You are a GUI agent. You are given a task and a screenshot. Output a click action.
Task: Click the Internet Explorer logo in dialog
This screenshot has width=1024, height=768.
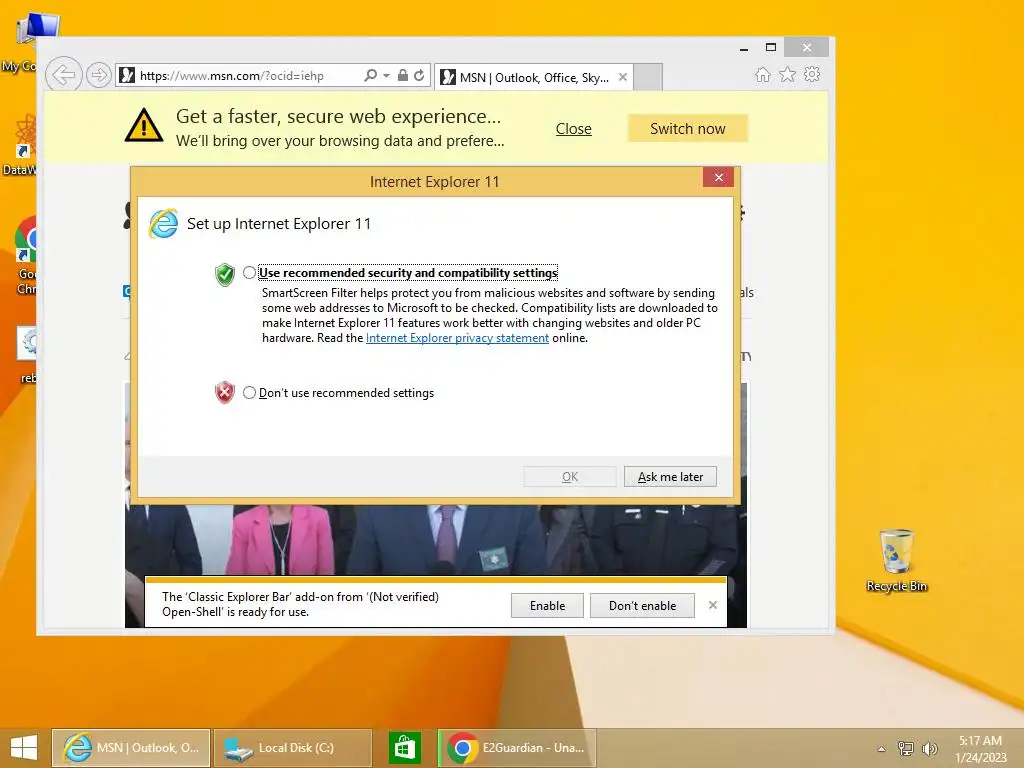[163, 224]
